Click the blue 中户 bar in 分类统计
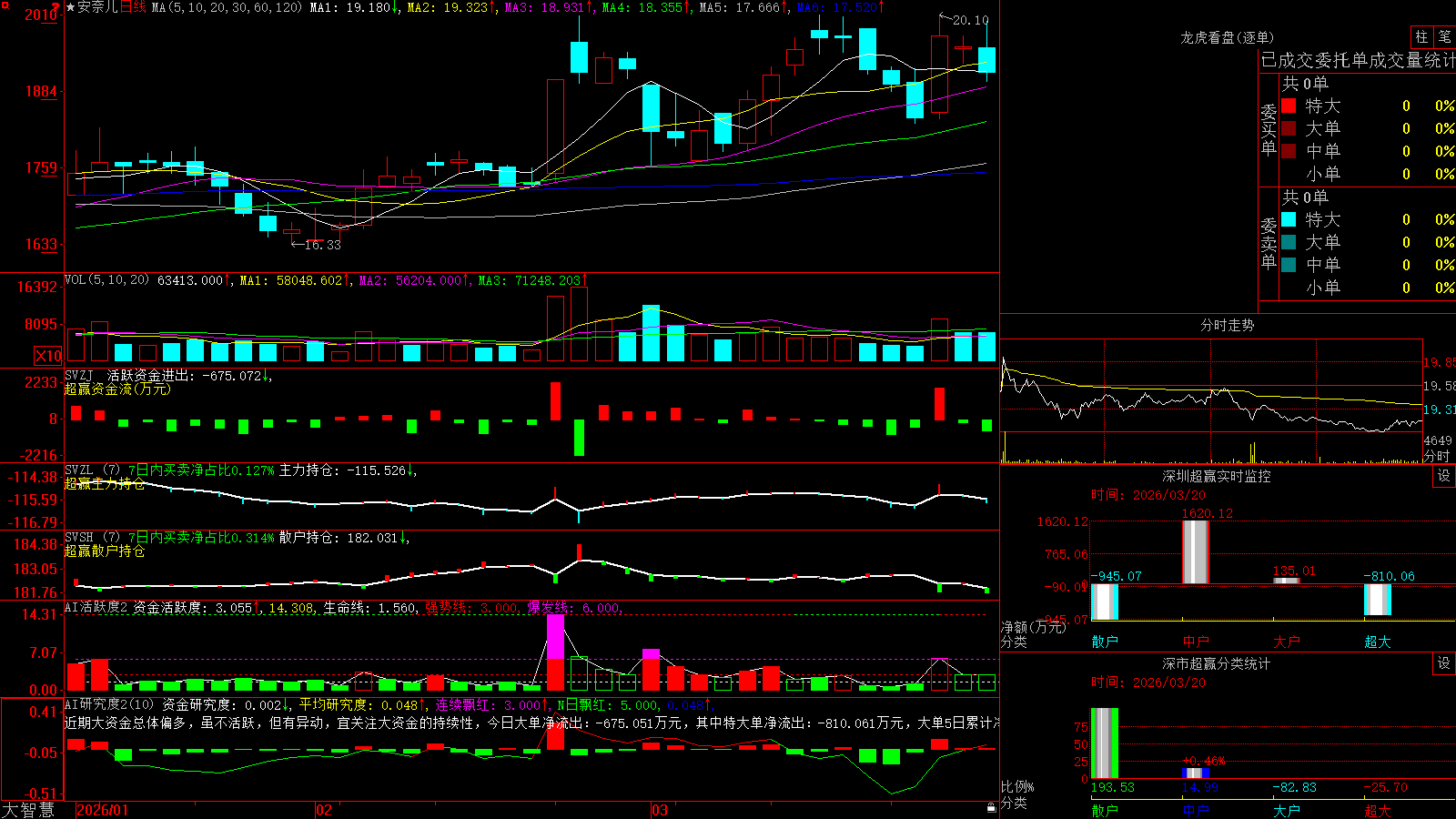The height and width of the screenshot is (819, 1456). [x=1195, y=773]
